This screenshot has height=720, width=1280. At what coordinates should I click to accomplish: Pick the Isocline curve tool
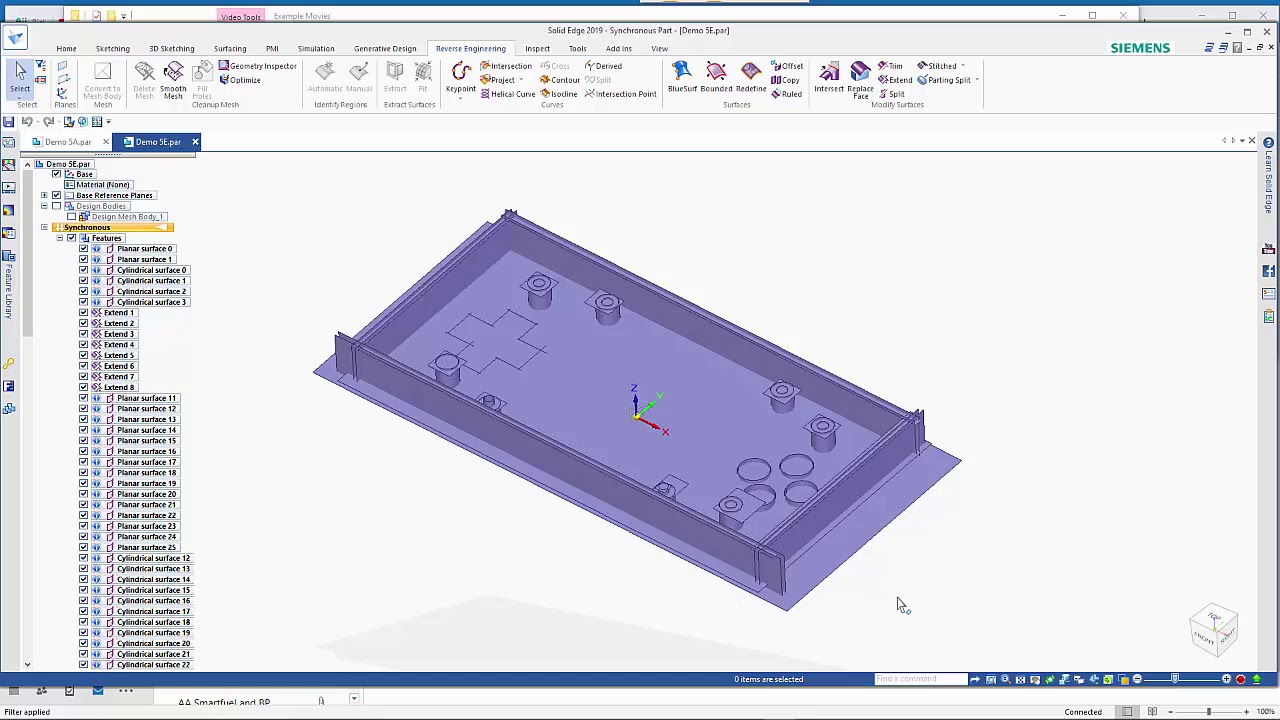click(x=558, y=94)
